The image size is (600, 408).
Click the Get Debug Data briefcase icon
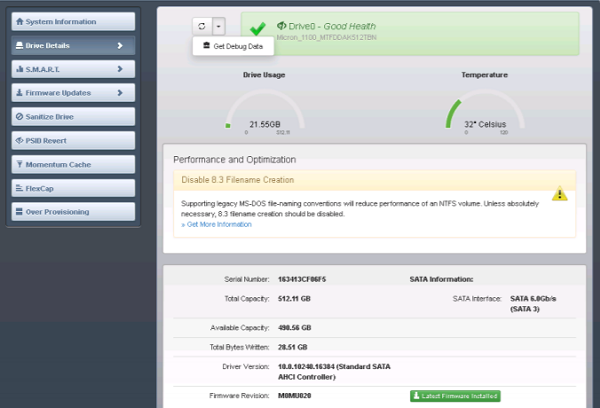coord(207,46)
